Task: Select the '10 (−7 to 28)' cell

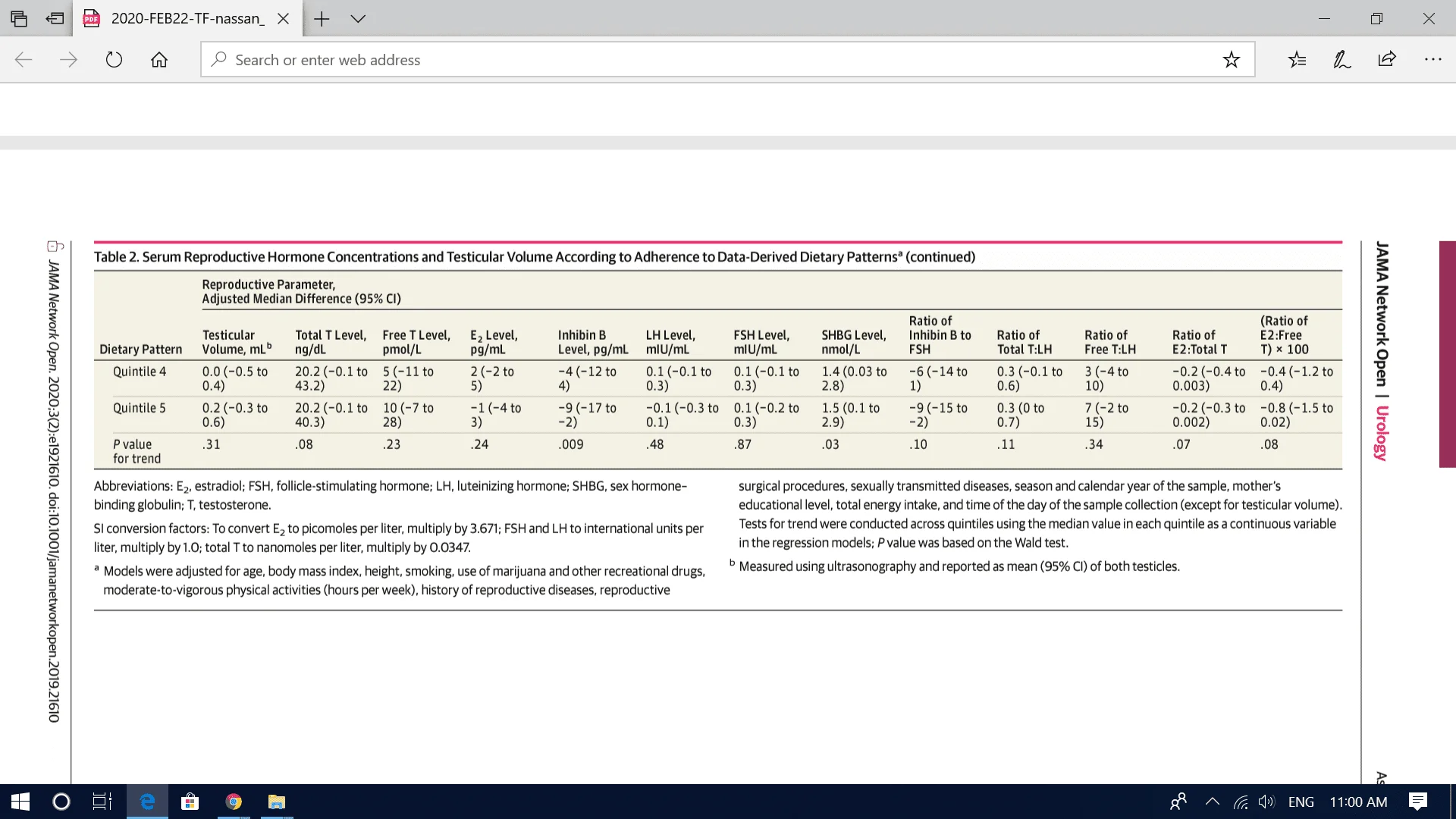Action: [408, 415]
